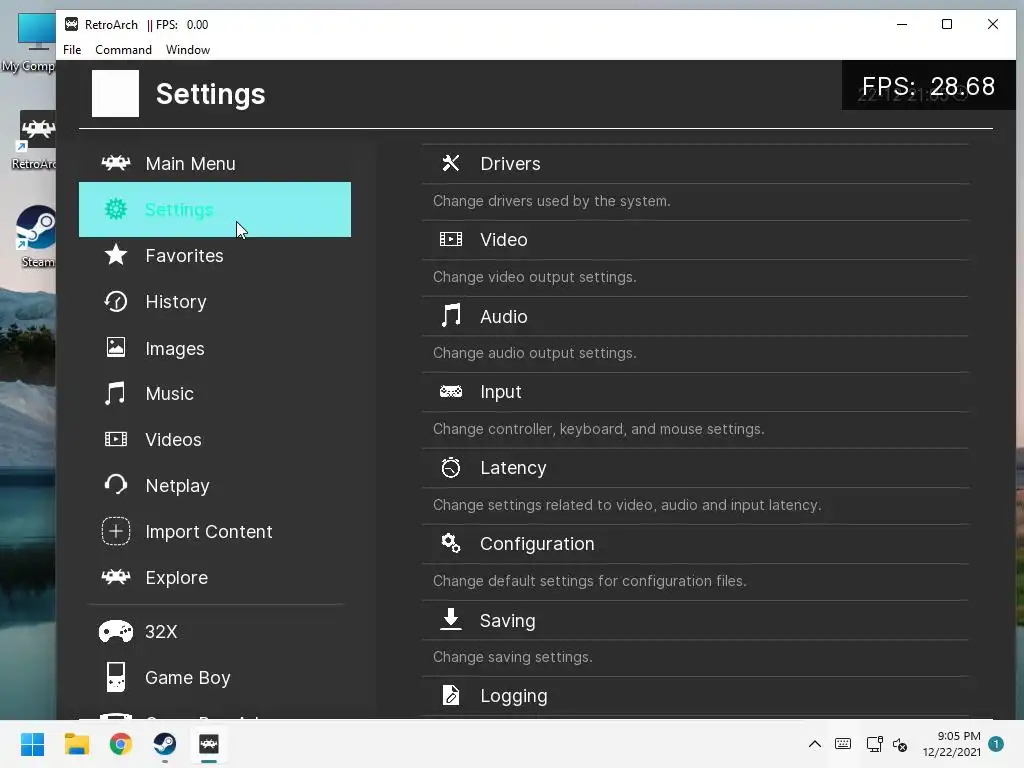The image size is (1024, 768).
Task: Open the Steam desktop shortcut
Action: (37, 236)
